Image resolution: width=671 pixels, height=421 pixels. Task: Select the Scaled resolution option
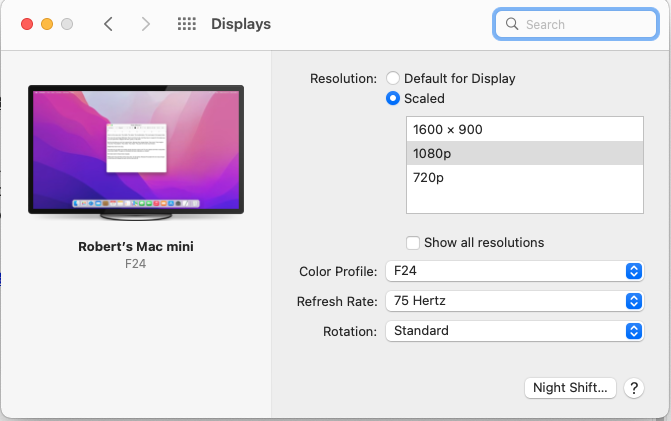(393, 98)
